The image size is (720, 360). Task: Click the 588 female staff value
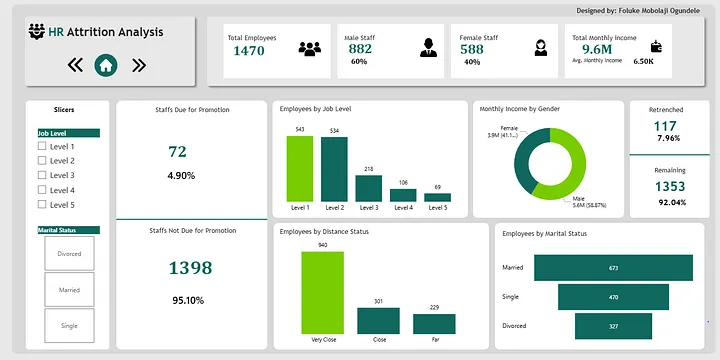(x=472, y=49)
